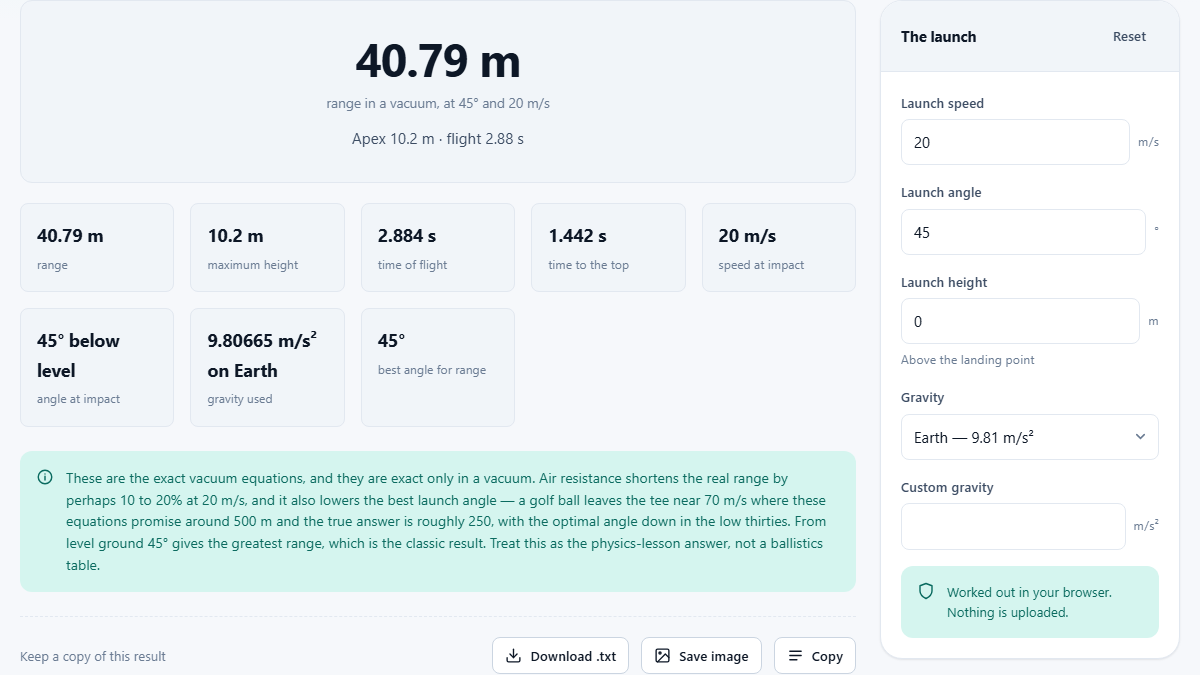Click the 'Above the landing point' hint
The width and height of the screenshot is (1200, 675).
(x=968, y=360)
